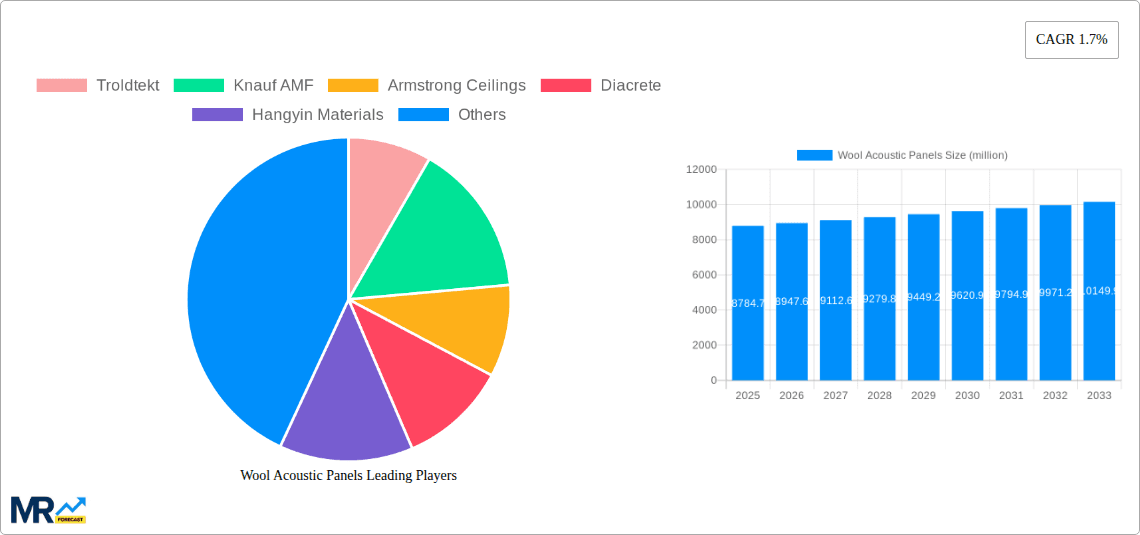Click the 2029 bar in the chart
The width and height of the screenshot is (1140, 535).
(x=923, y=297)
